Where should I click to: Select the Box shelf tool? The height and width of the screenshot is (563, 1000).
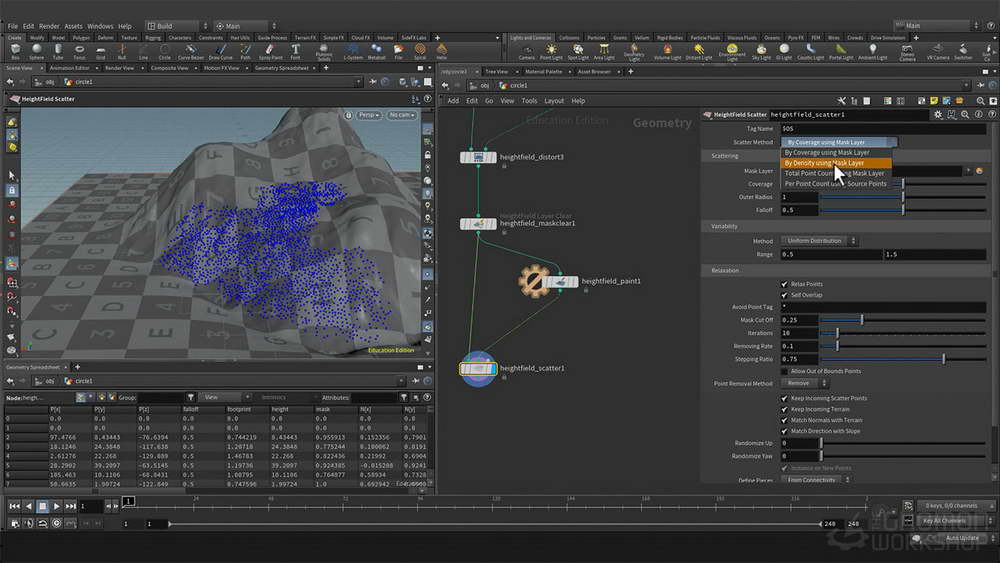[x=15, y=51]
